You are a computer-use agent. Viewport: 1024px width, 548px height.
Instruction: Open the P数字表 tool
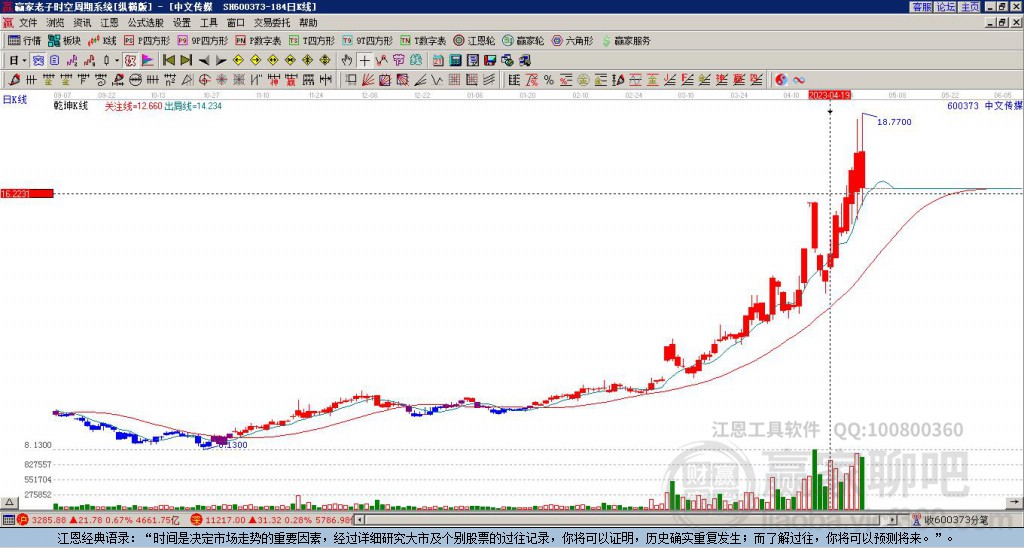[x=258, y=40]
